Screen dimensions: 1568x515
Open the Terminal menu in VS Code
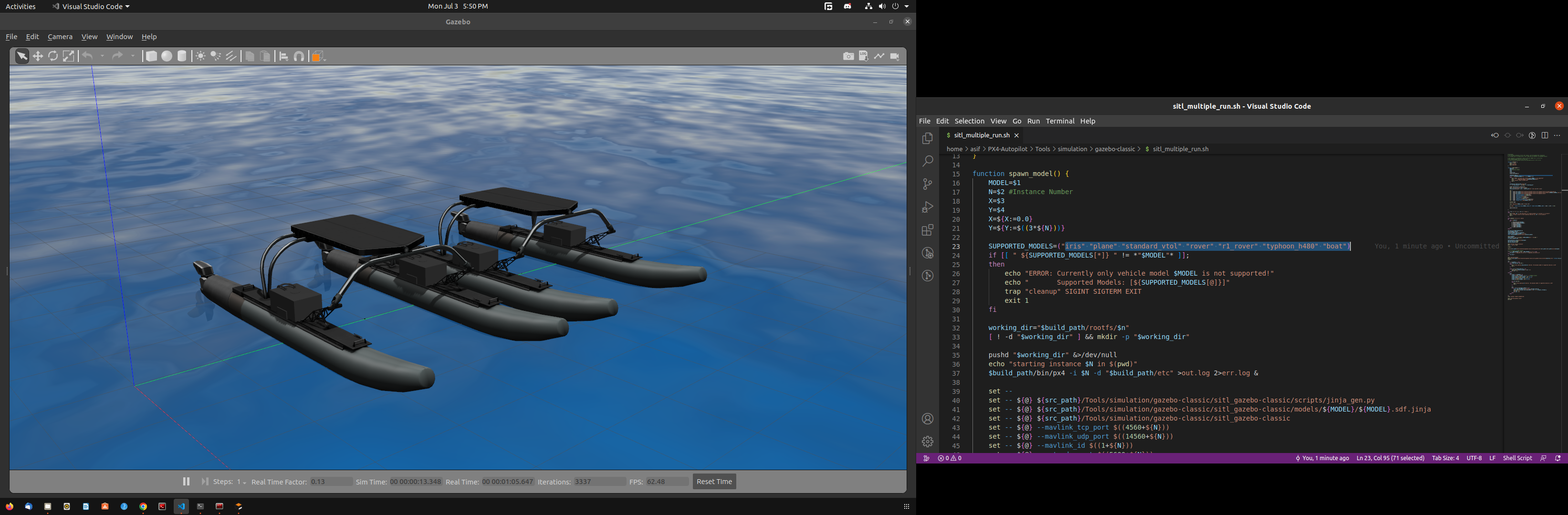pos(1060,121)
